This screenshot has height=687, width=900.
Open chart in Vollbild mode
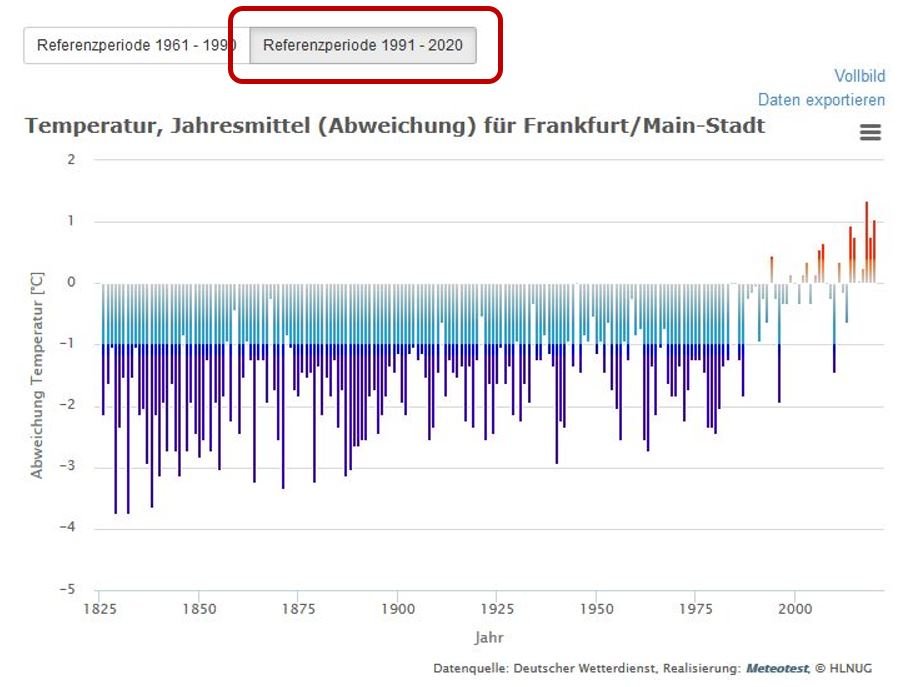click(859, 76)
